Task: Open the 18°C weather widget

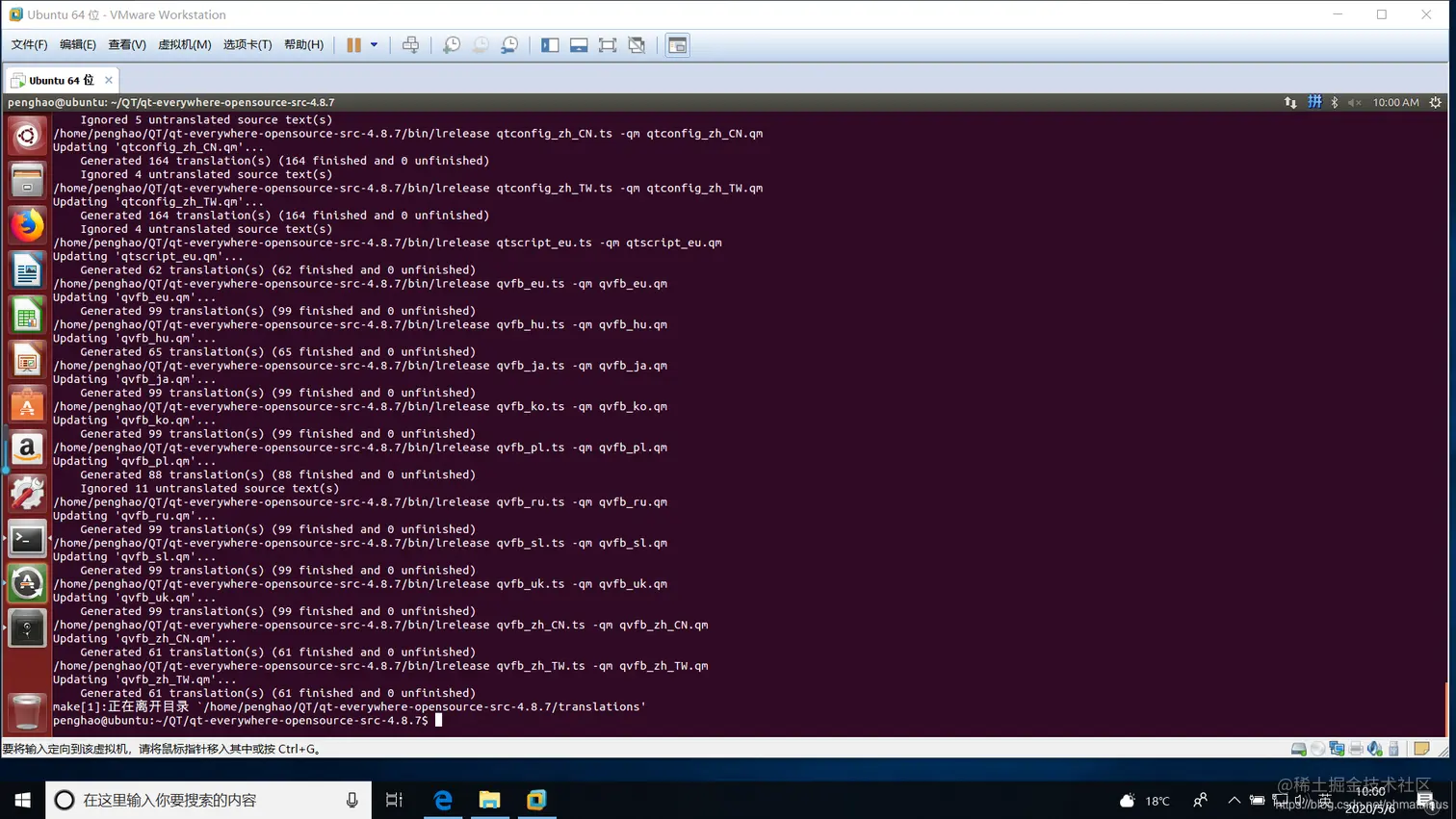Action: [1145, 800]
